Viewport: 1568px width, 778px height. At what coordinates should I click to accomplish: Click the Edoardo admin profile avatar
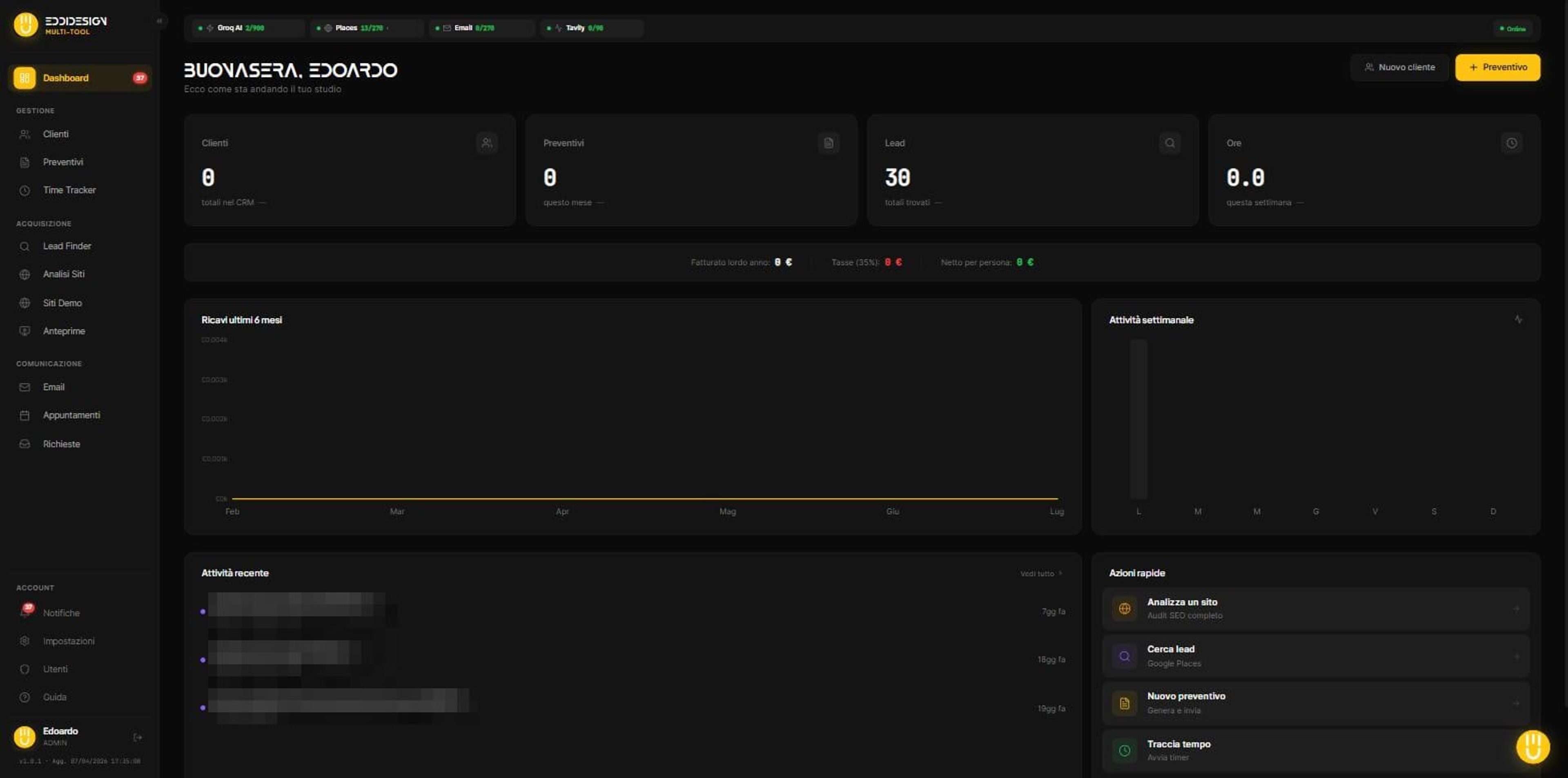pos(25,737)
